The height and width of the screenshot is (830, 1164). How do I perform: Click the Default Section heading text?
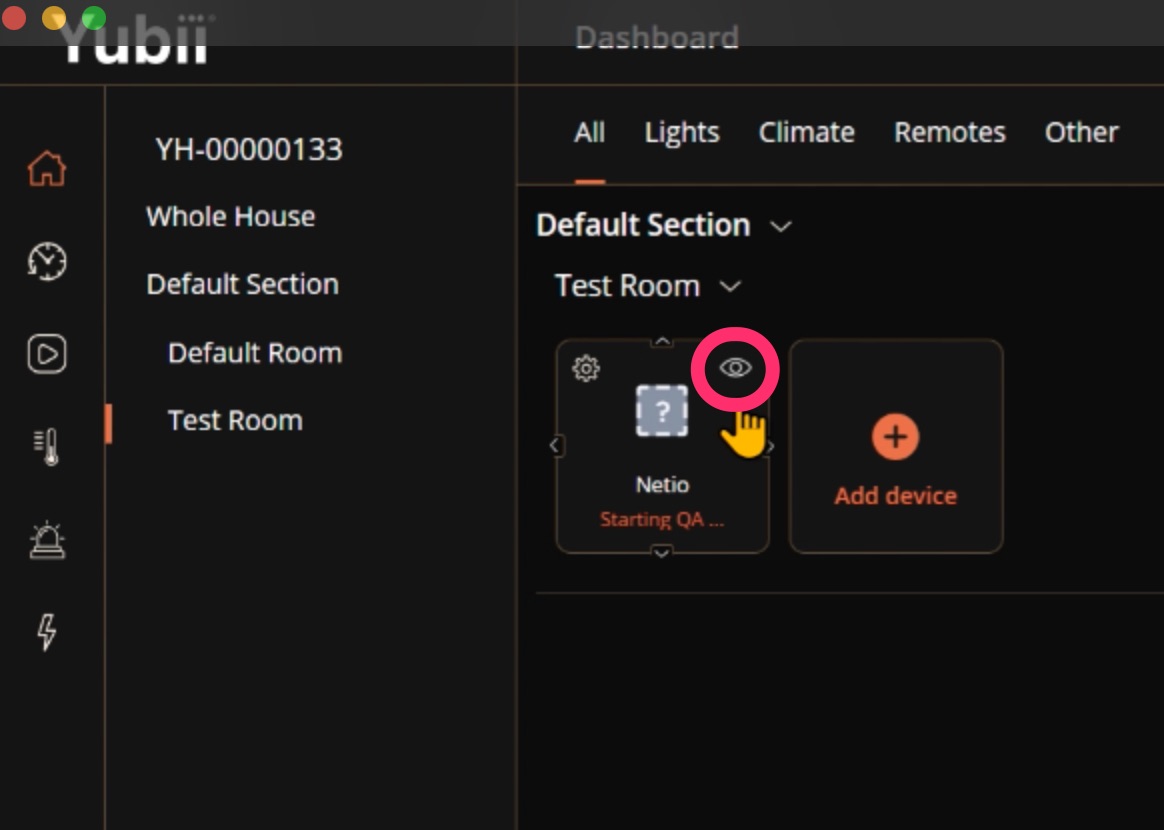[x=643, y=225]
